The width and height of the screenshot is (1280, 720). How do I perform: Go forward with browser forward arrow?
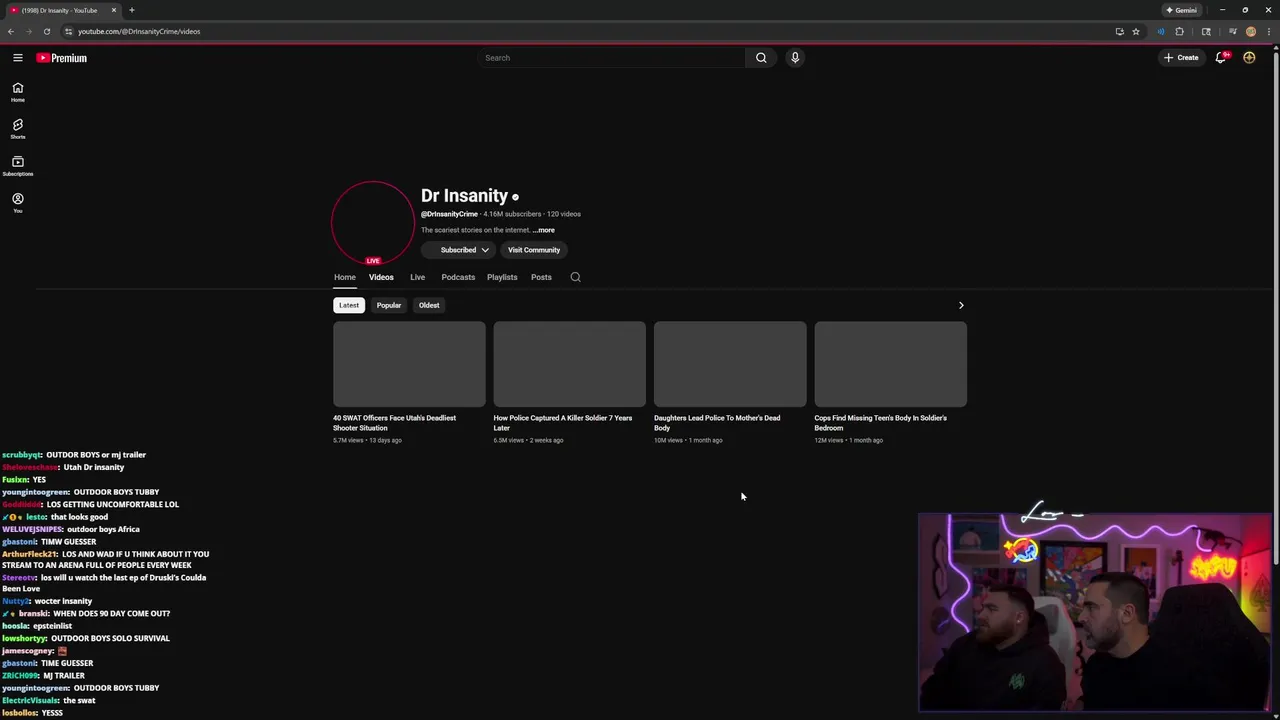click(29, 31)
